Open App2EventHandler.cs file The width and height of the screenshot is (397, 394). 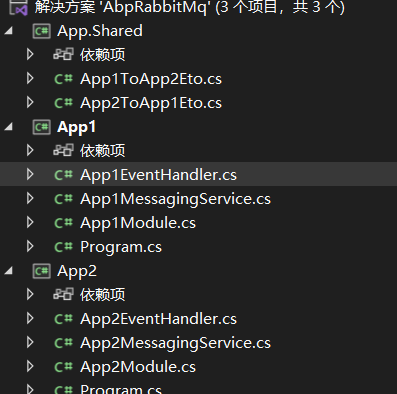click(158, 319)
